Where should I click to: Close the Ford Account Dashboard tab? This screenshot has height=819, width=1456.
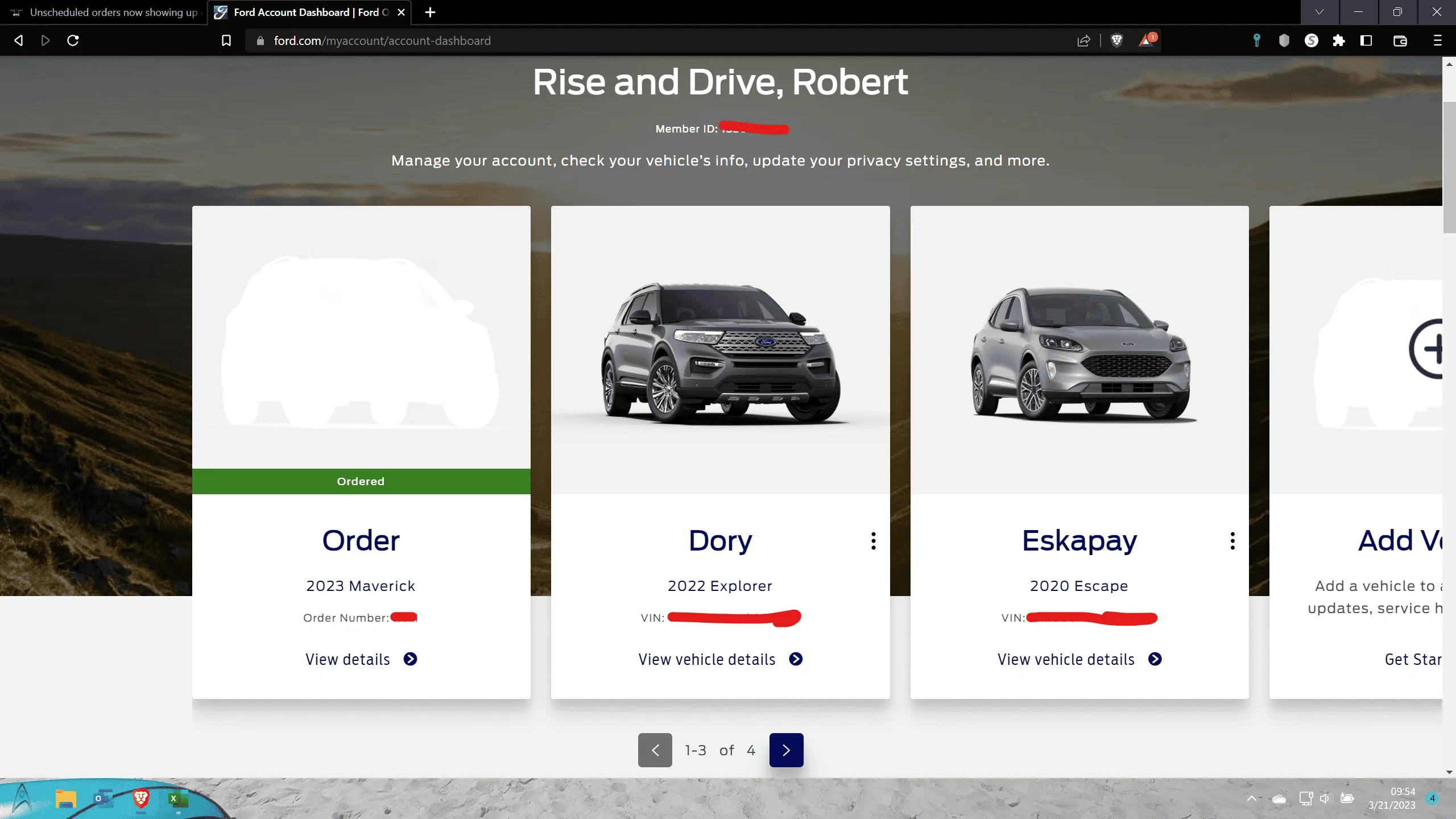coord(401,12)
